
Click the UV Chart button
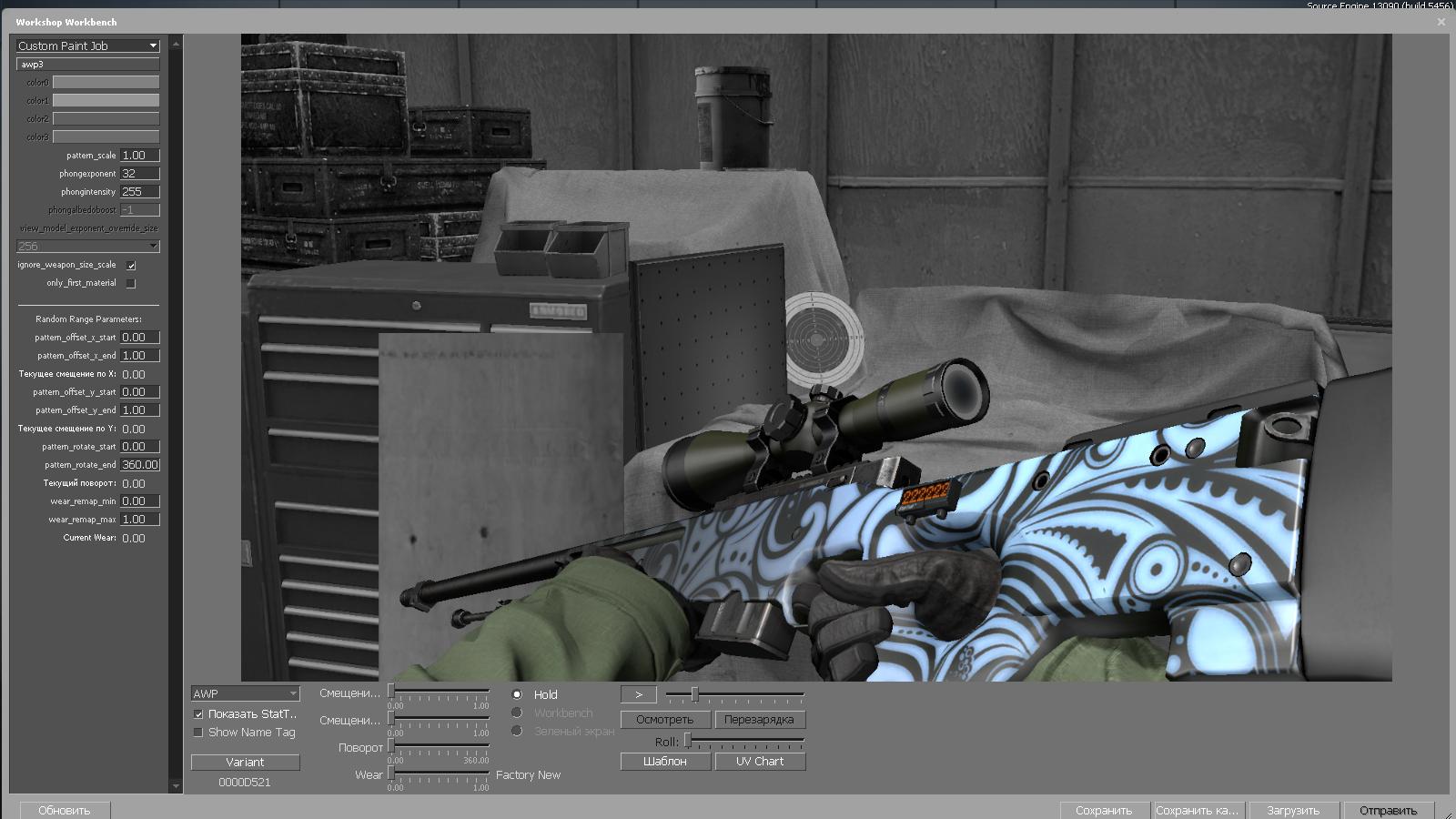[760, 762]
